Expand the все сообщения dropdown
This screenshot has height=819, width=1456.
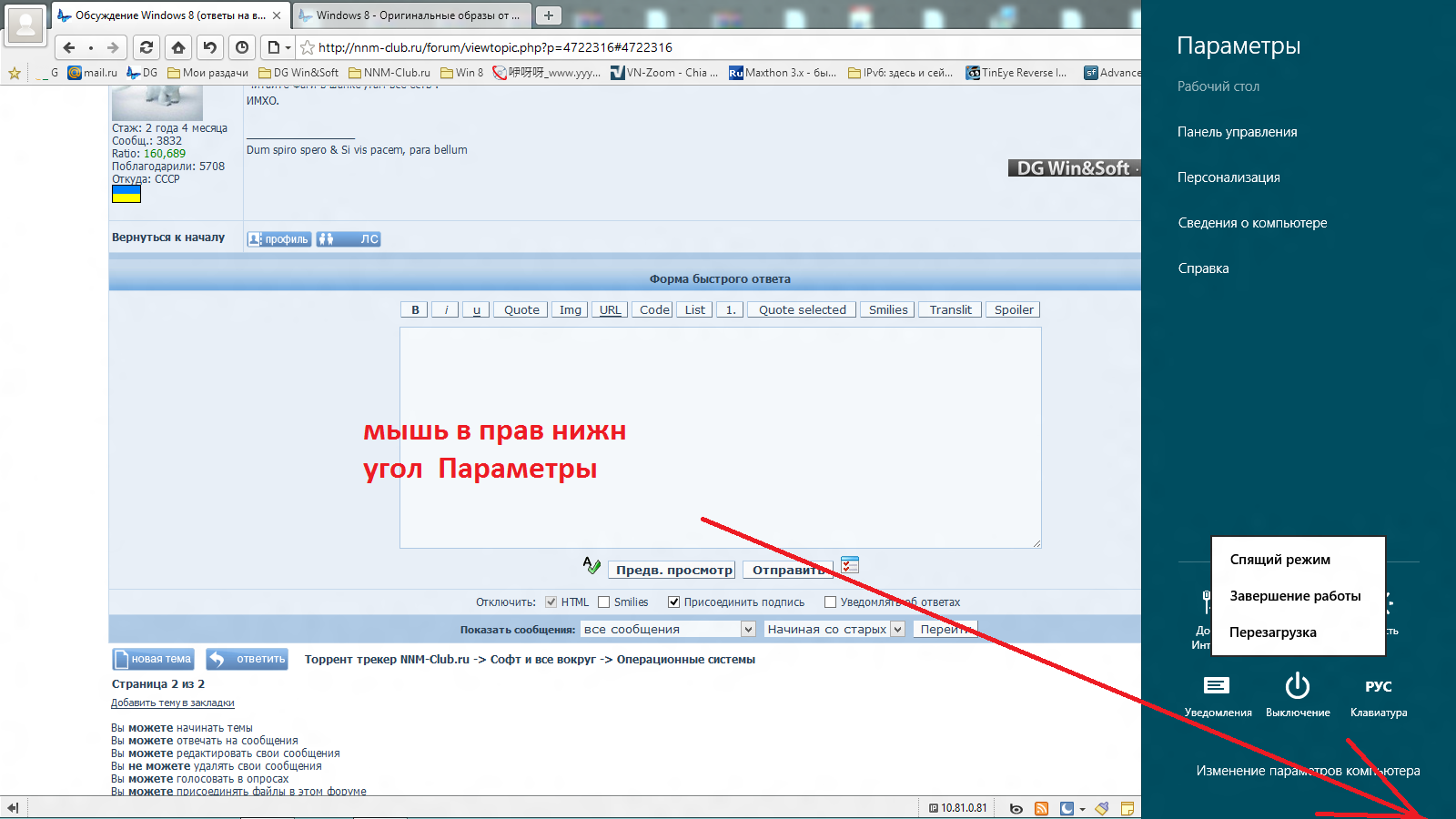[748, 629]
